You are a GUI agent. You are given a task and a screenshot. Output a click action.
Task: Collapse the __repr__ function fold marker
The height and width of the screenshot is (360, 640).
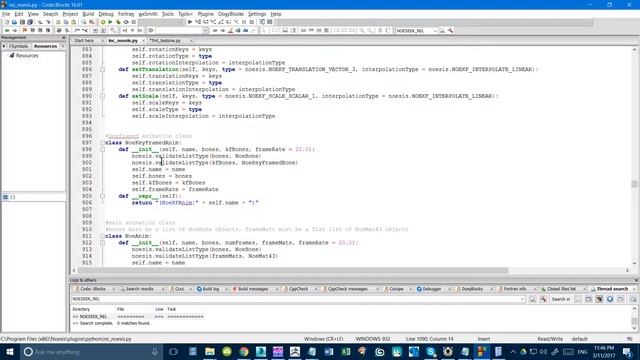(x=102, y=196)
